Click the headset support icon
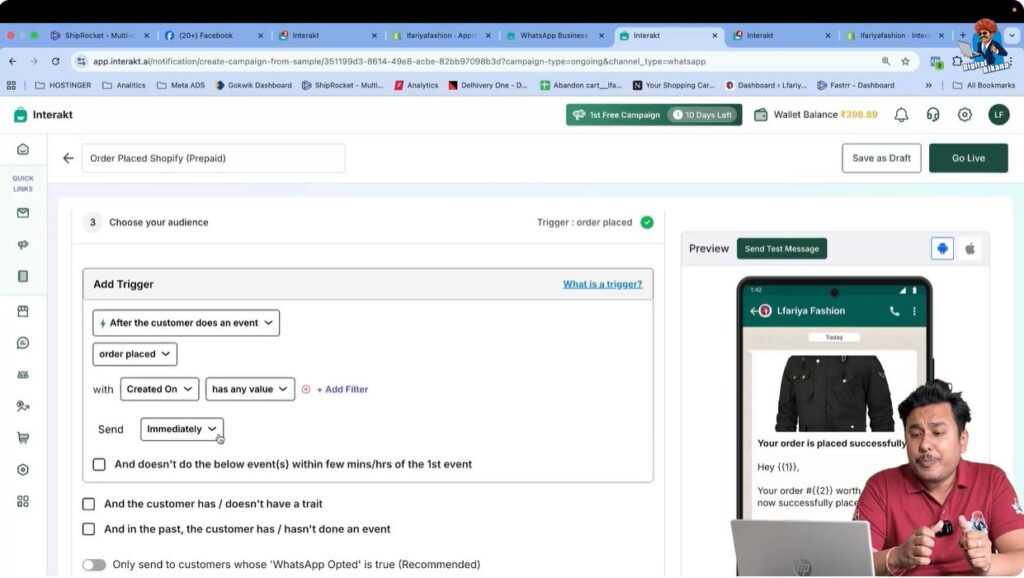 tap(932, 114)
